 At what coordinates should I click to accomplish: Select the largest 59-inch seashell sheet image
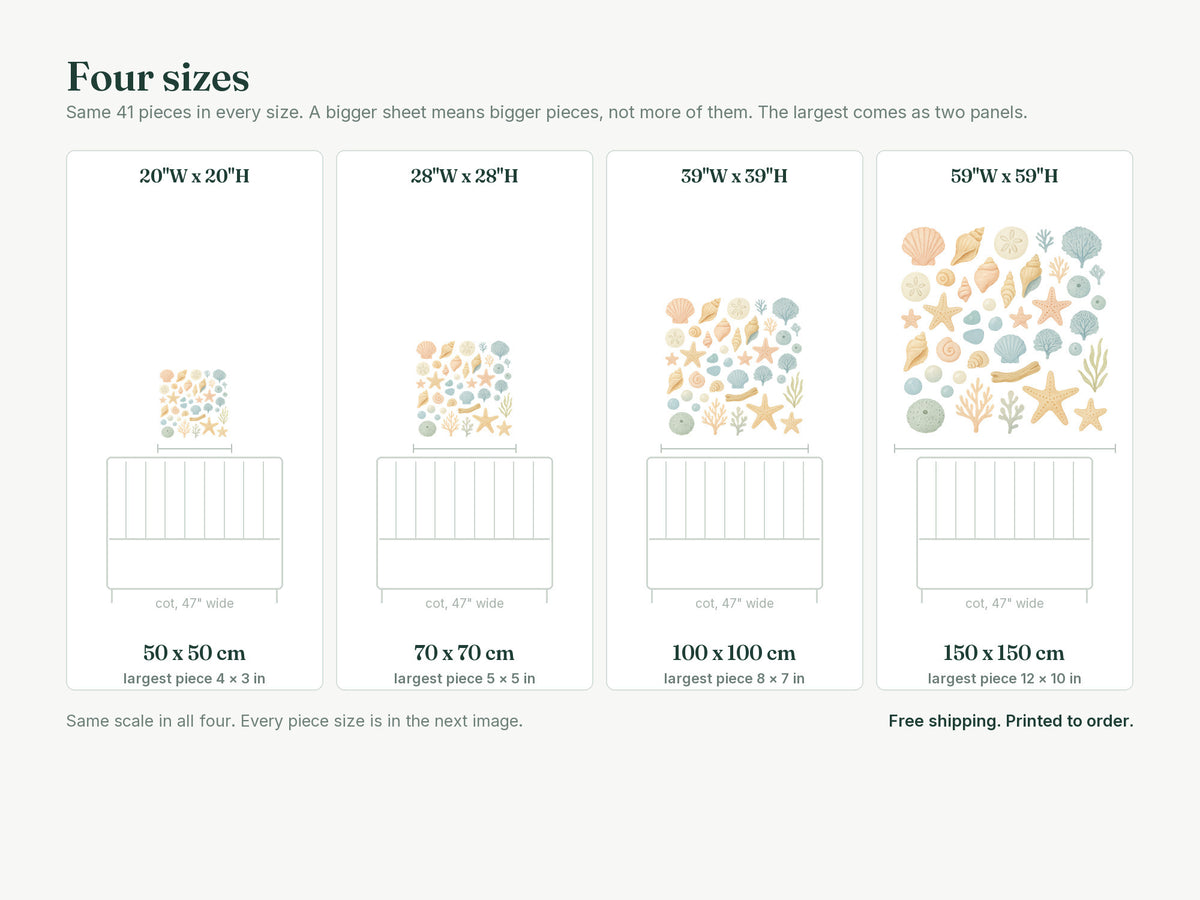pyautogui.click(x=1004, y=329)
